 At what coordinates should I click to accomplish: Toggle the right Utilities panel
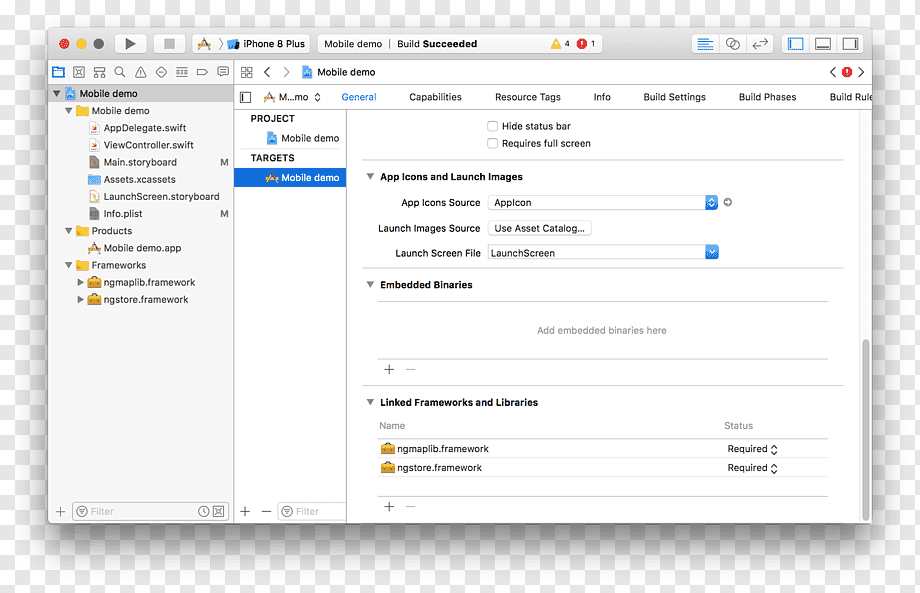coord(850,44)
